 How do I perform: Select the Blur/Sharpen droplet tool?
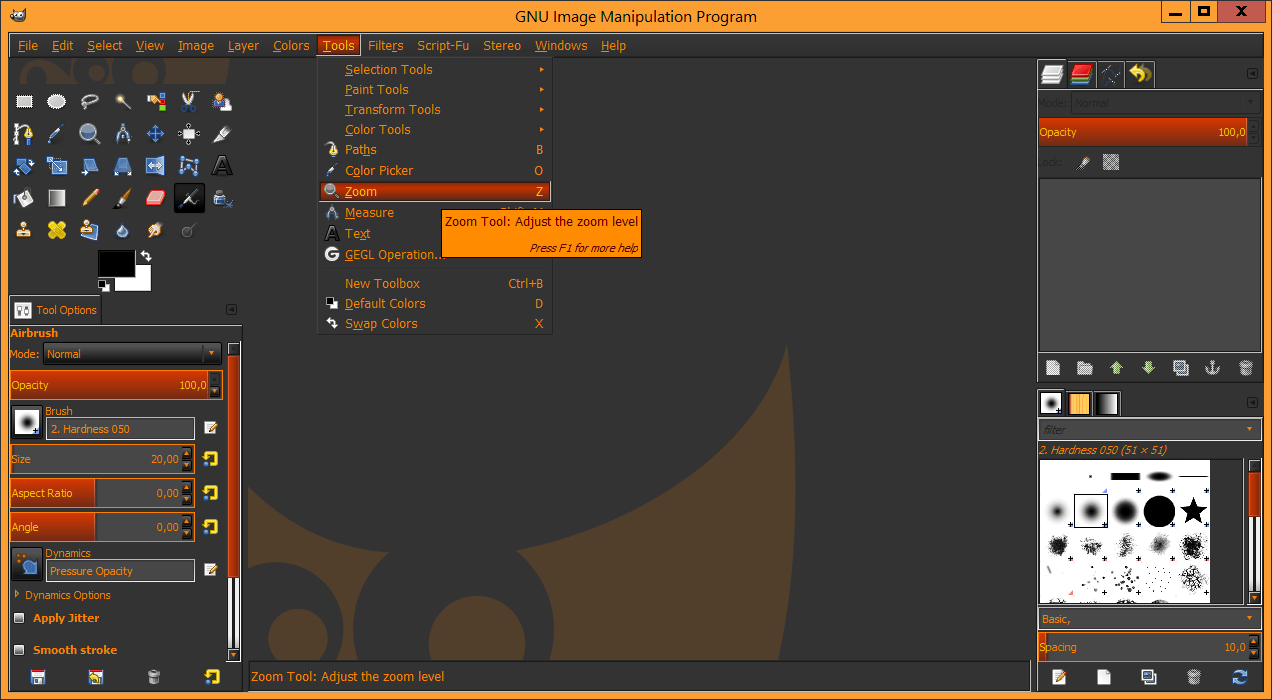click(x=123, y=230)
